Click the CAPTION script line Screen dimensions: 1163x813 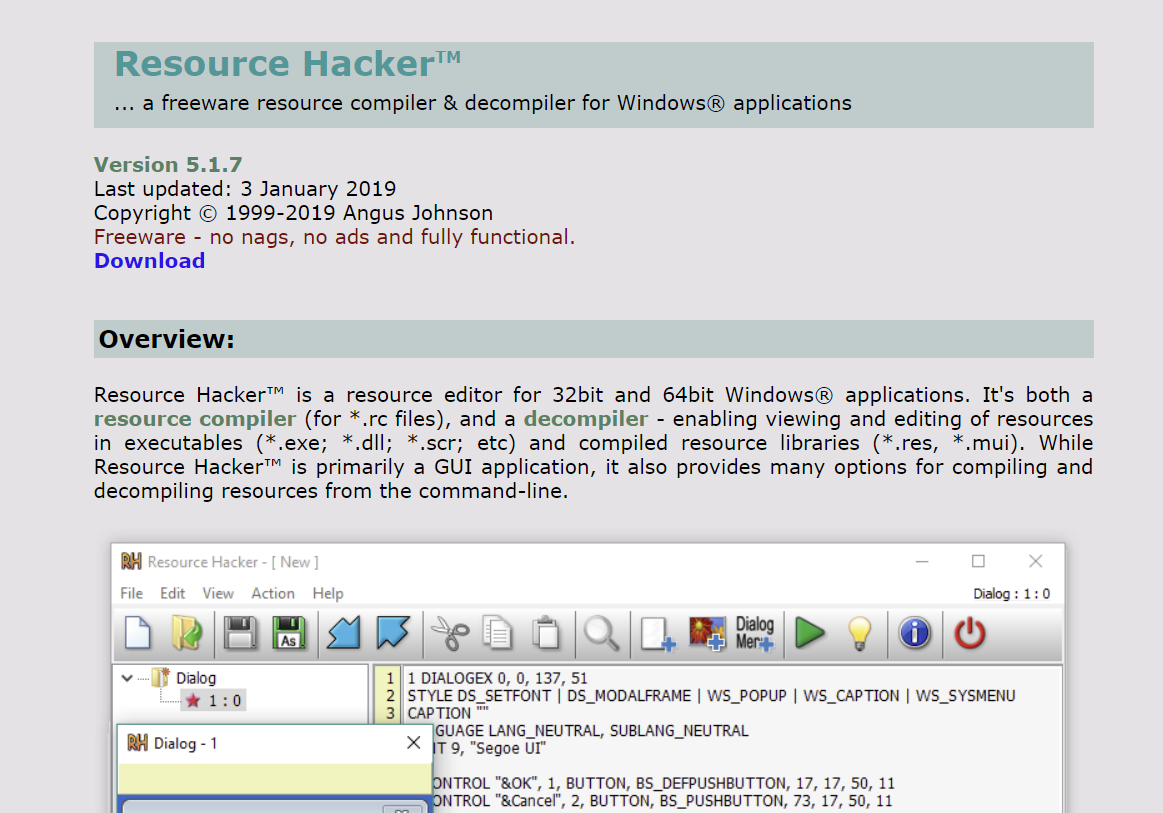447,713
